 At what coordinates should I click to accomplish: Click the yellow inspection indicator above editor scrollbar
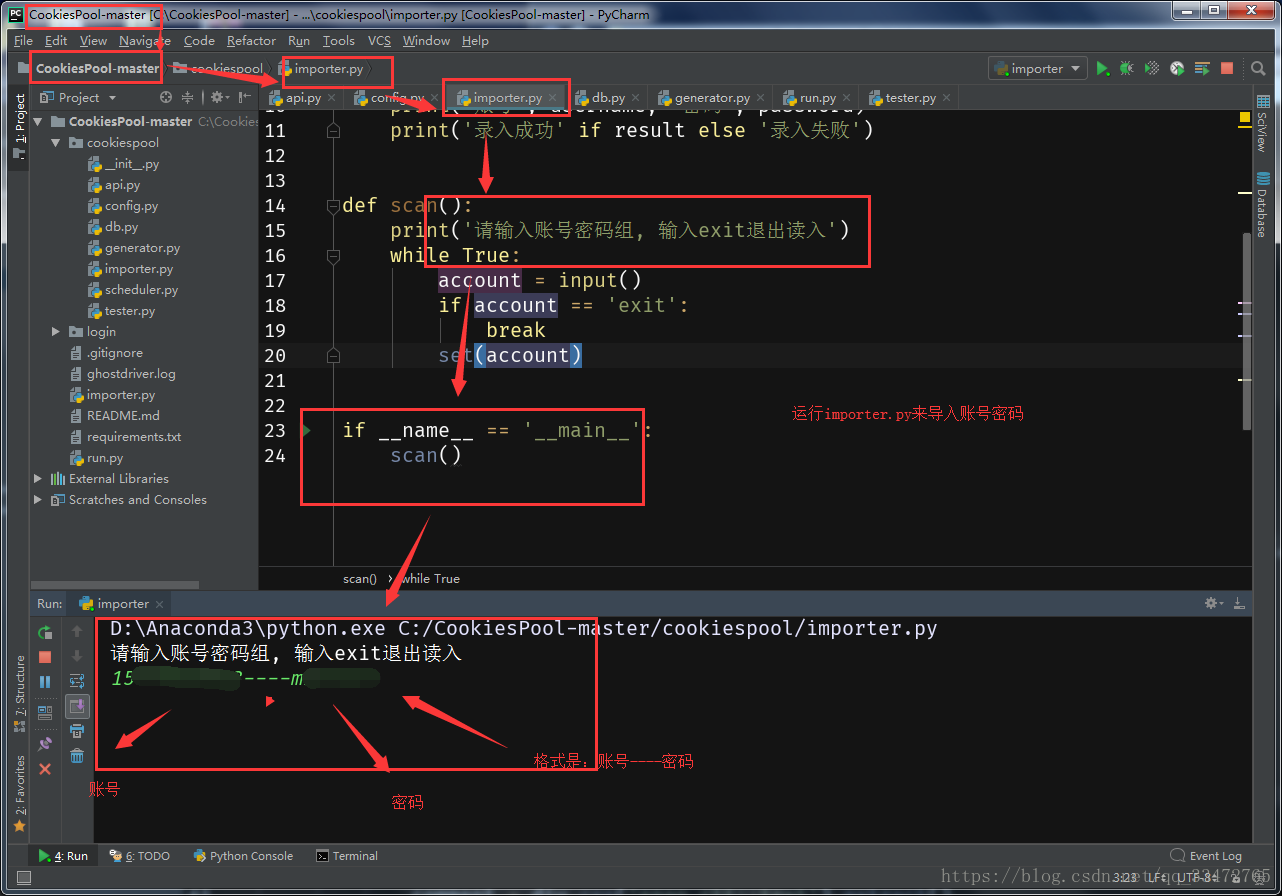pyautogui.click(x=1245, y=117)
